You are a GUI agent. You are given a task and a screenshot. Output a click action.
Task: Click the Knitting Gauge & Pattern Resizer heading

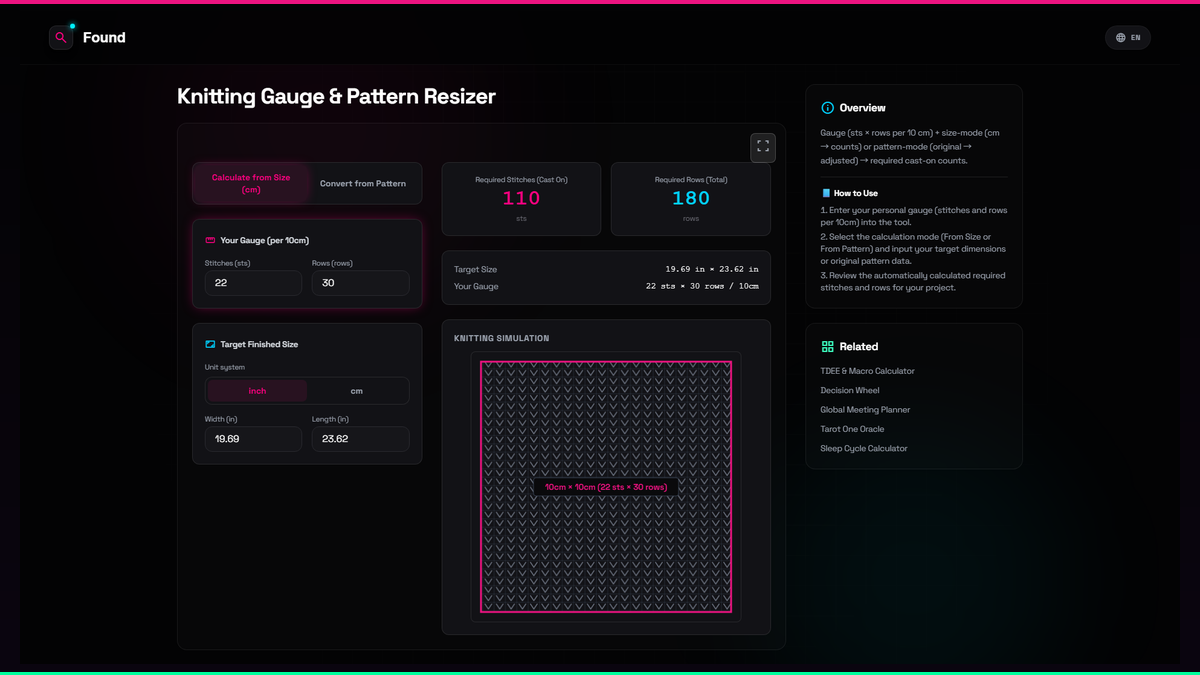[x=336, y=97]
